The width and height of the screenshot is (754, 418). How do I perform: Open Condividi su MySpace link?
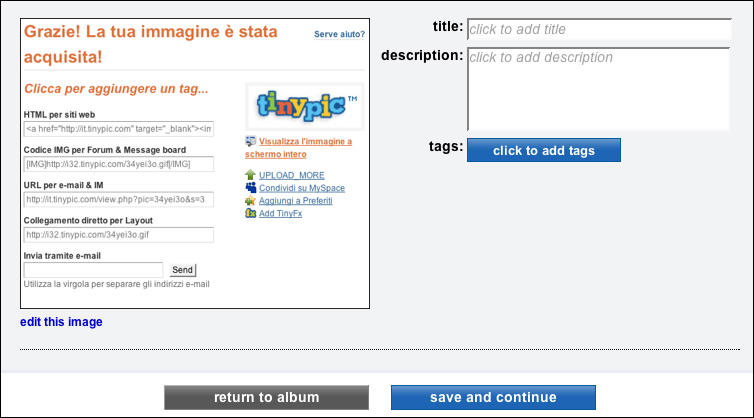(x=302, y=188)
